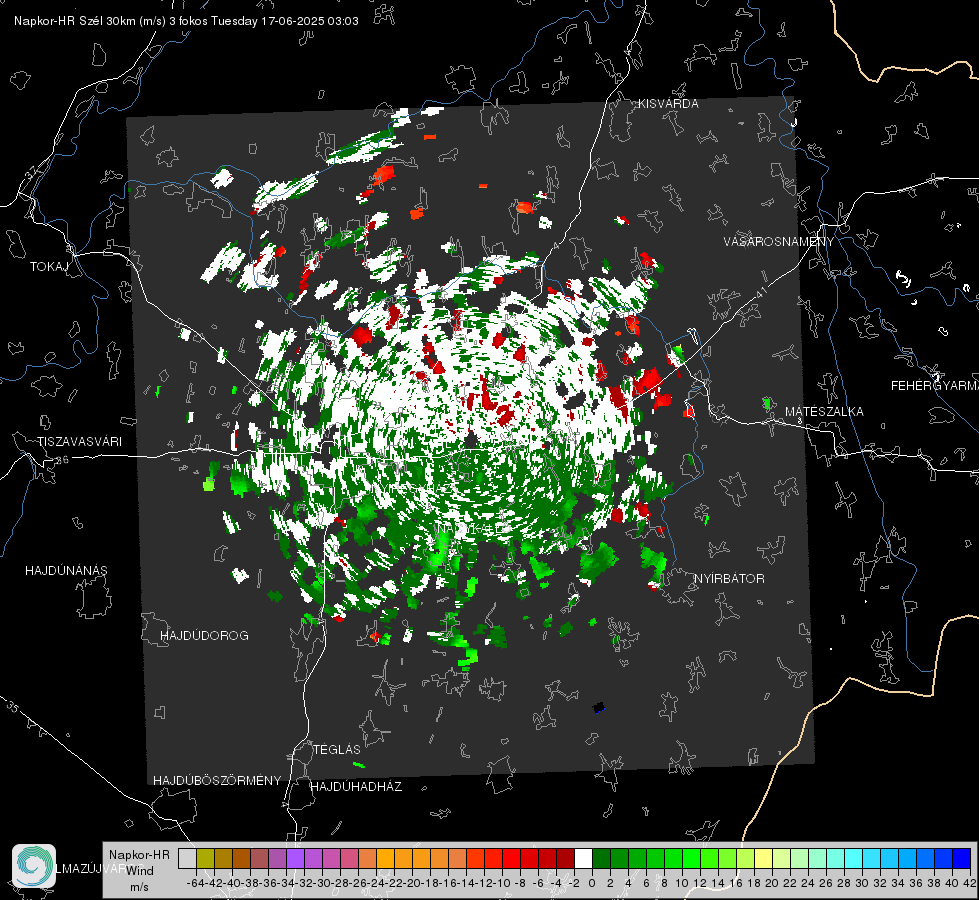This screenshot has width=979, height=900.
Task: Select the HAJDÚDOROG city label
Action: pos(204,635)
